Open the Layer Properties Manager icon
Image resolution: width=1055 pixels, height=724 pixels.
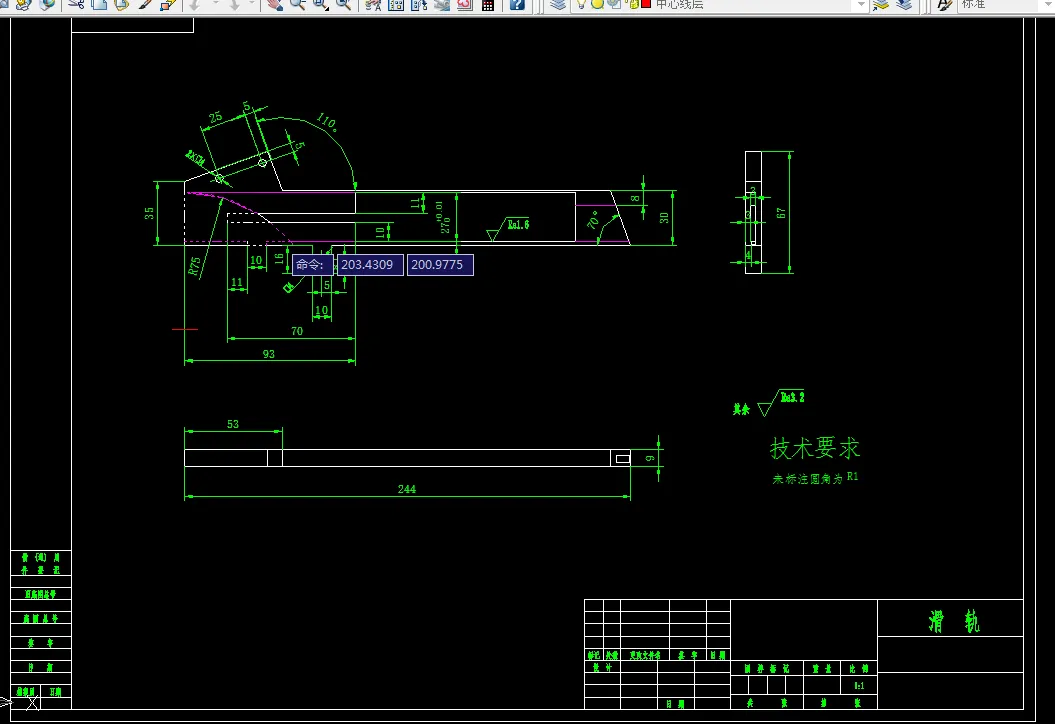coord(558,5)
